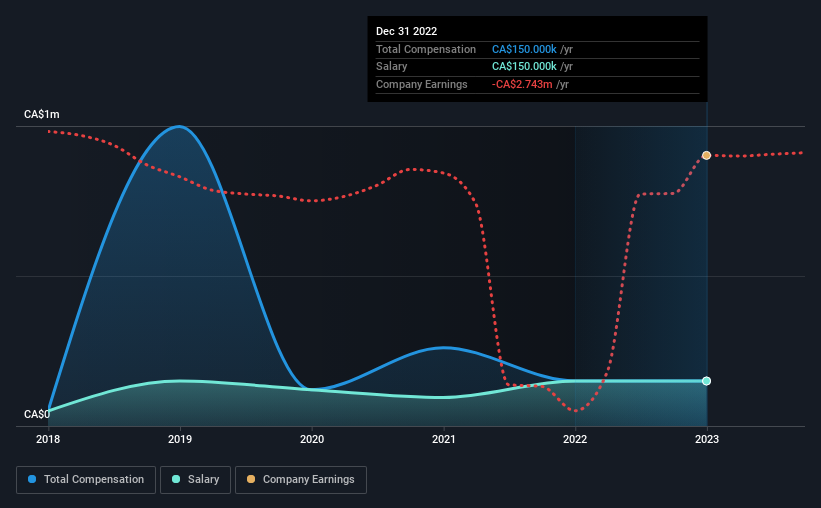Click the 2019 x-axis label
This screenshot has height=508, width=821.
coord(180,439)
